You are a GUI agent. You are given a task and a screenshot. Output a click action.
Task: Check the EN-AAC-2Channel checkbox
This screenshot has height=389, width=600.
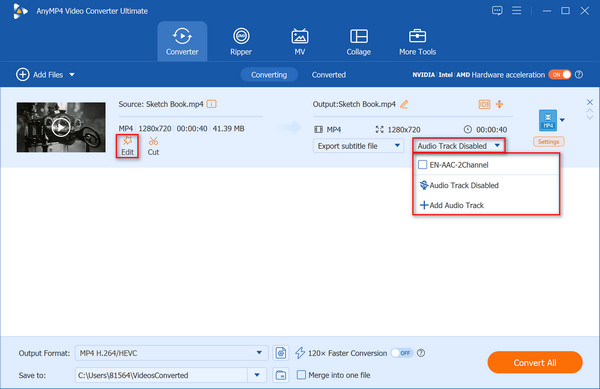(x=422, y=164)
